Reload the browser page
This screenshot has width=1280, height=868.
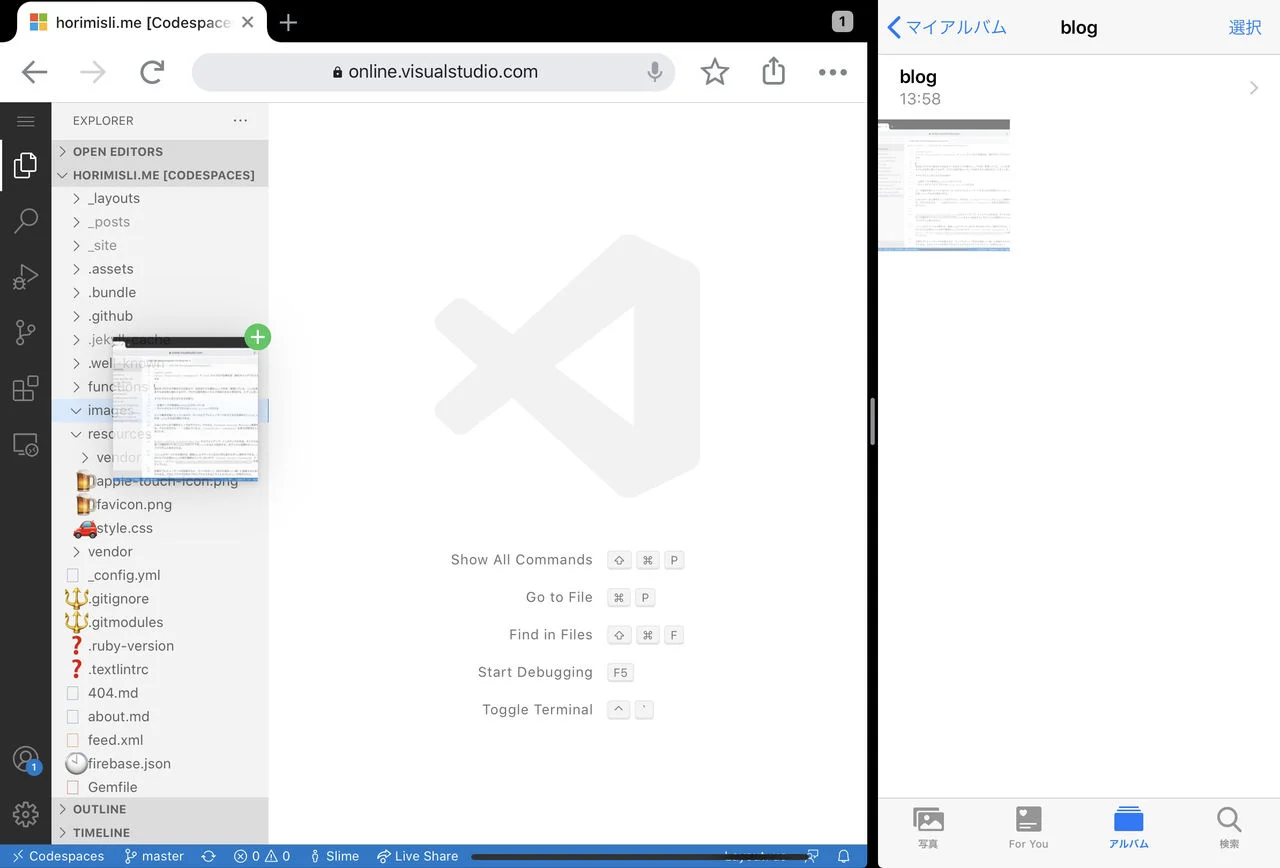tap(152, 72)
